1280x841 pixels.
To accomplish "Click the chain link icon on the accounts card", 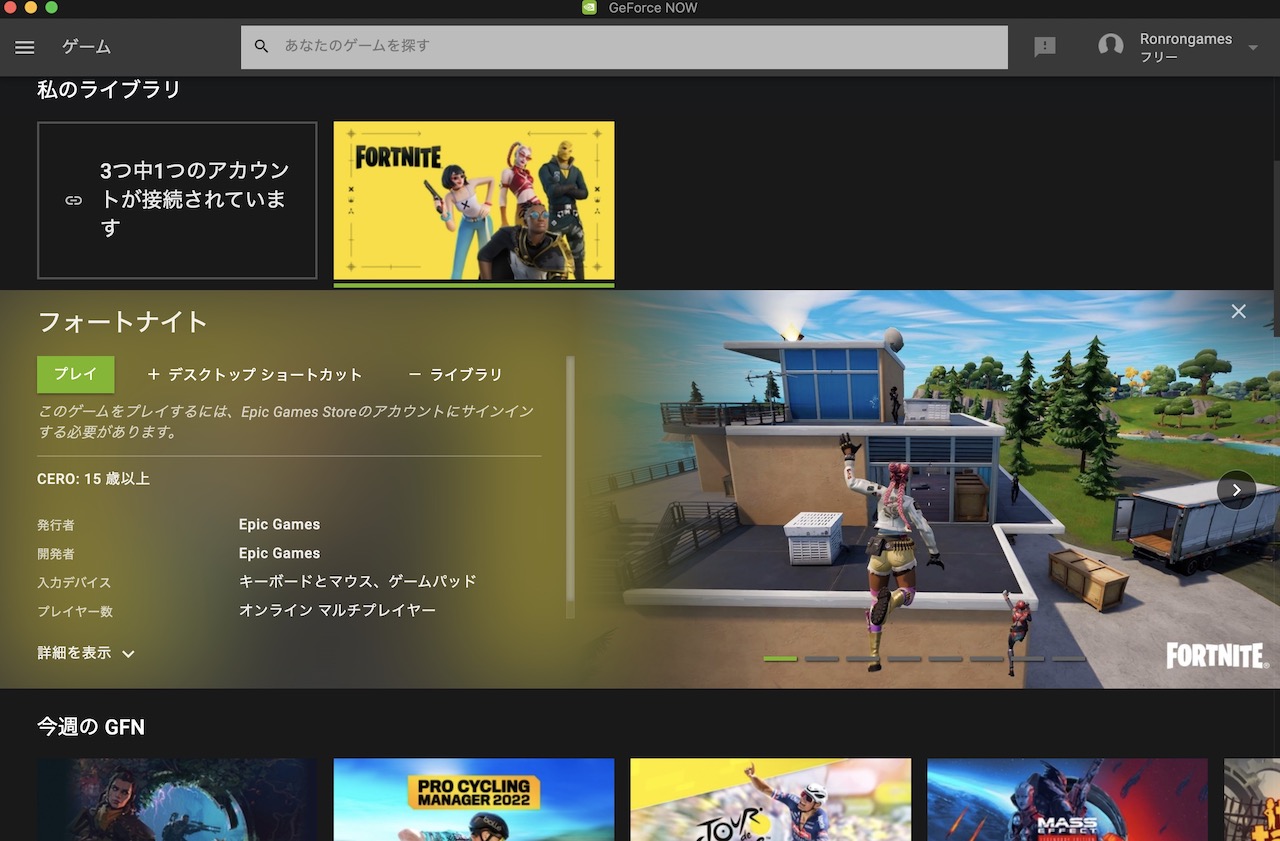I will click(72, 200).
